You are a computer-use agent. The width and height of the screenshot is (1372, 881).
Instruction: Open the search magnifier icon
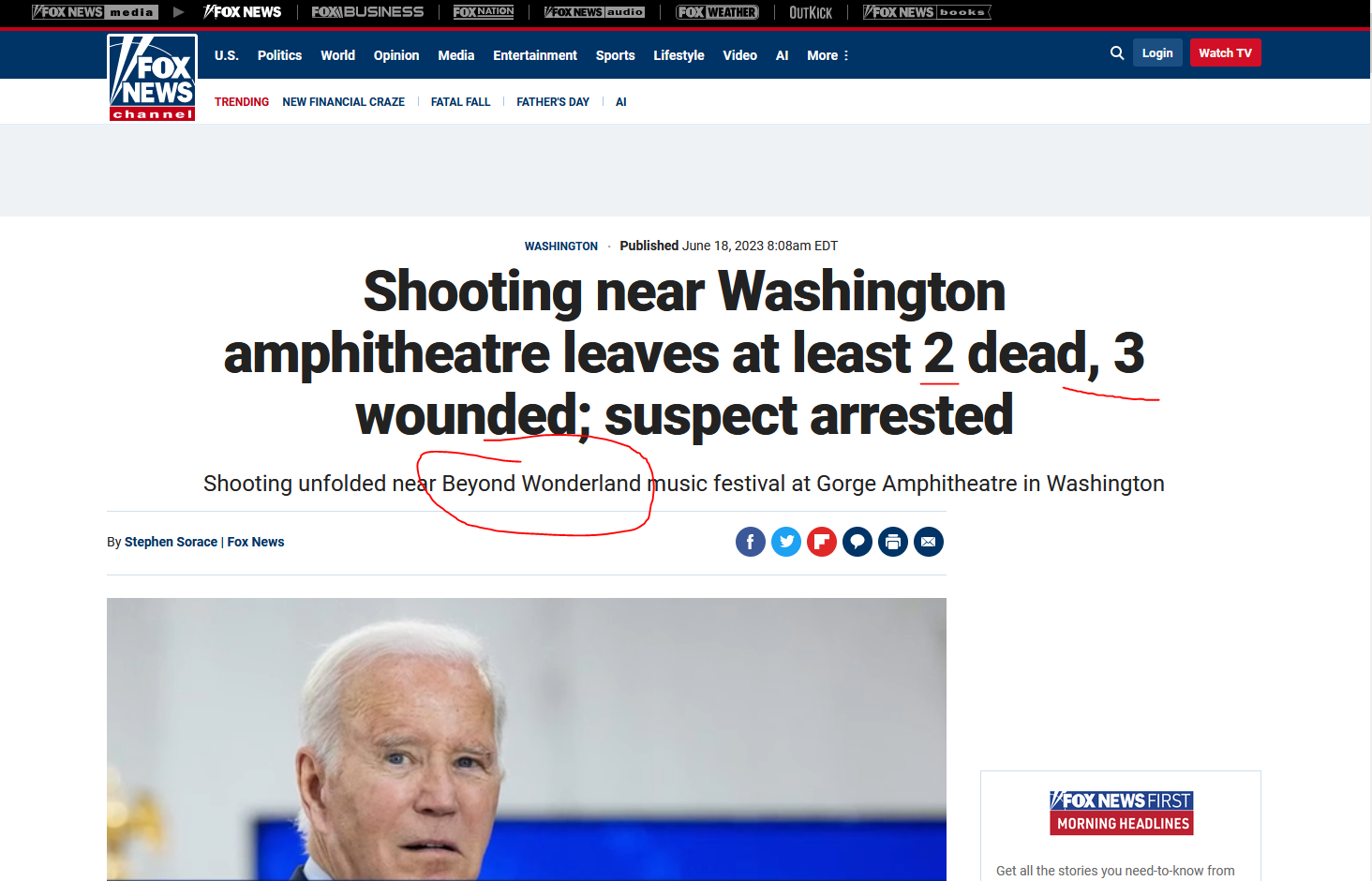tap(1117, 53)
